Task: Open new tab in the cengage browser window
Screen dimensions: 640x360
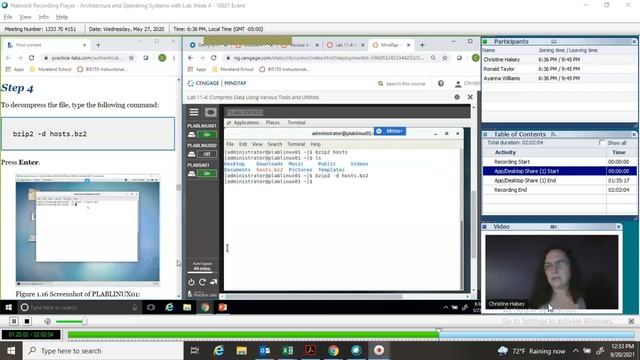Action: click(422, 45)
